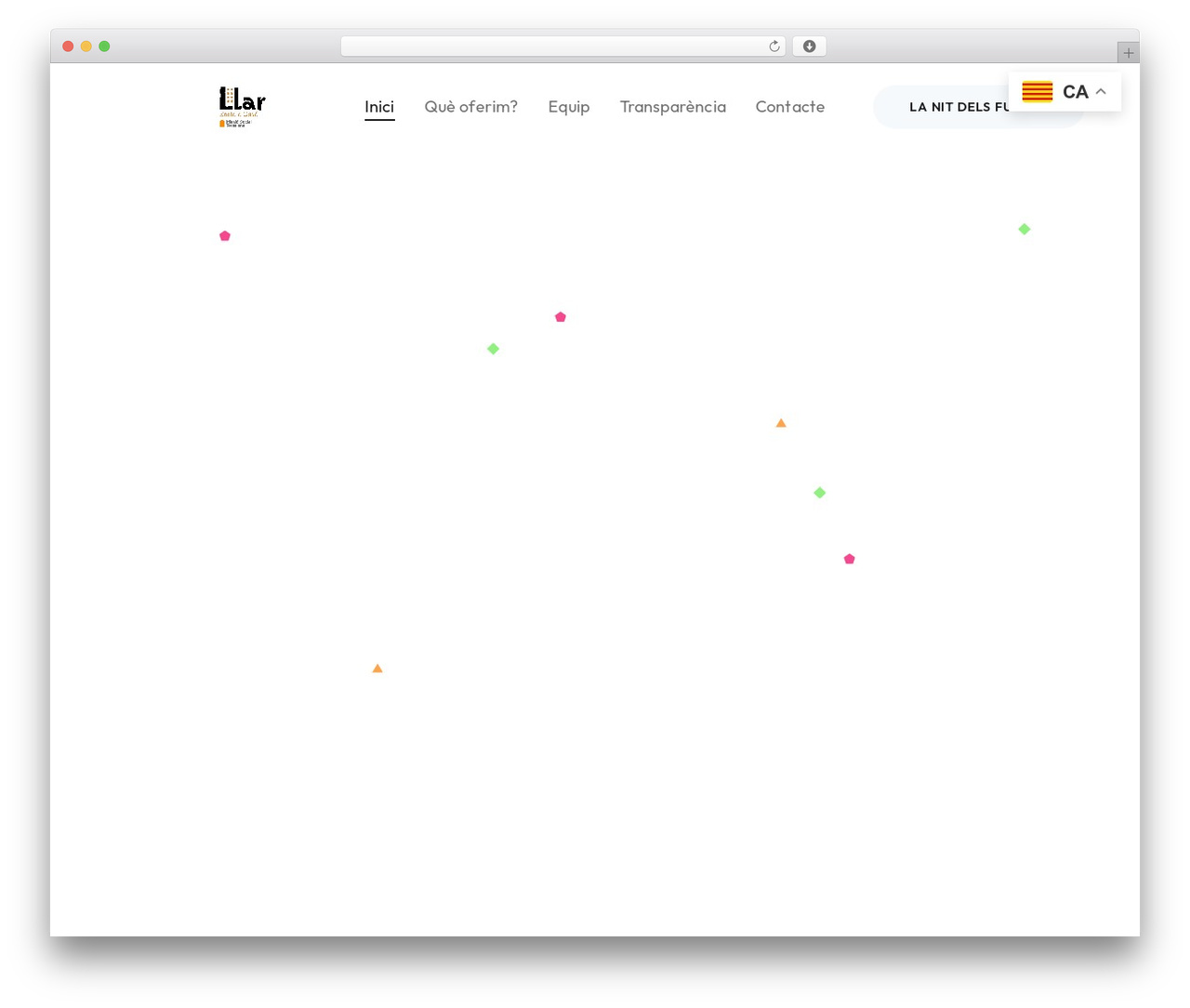Viewport: 1190px width, 1008px height.
Task: Click the chevron beside CA
Action: pos(1101,91)
